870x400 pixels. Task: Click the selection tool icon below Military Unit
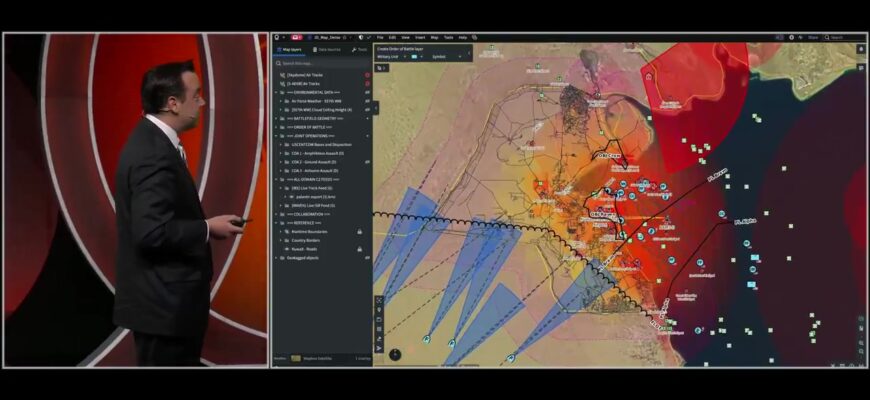tap(380, 68)
